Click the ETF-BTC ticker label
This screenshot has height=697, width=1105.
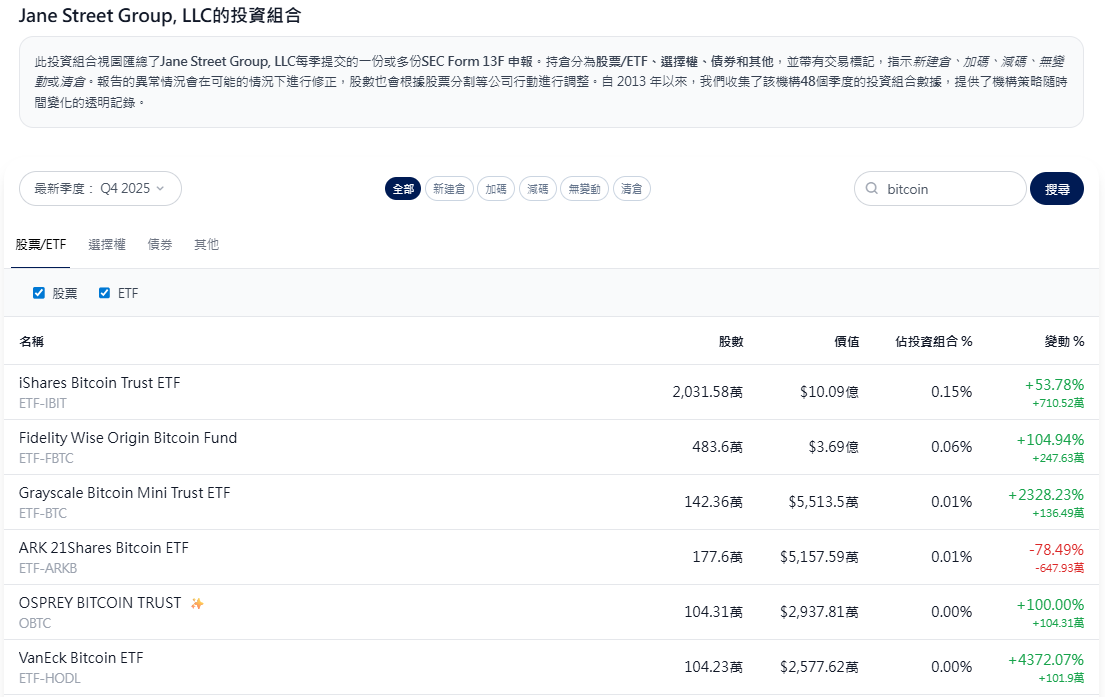coord(43,513)
